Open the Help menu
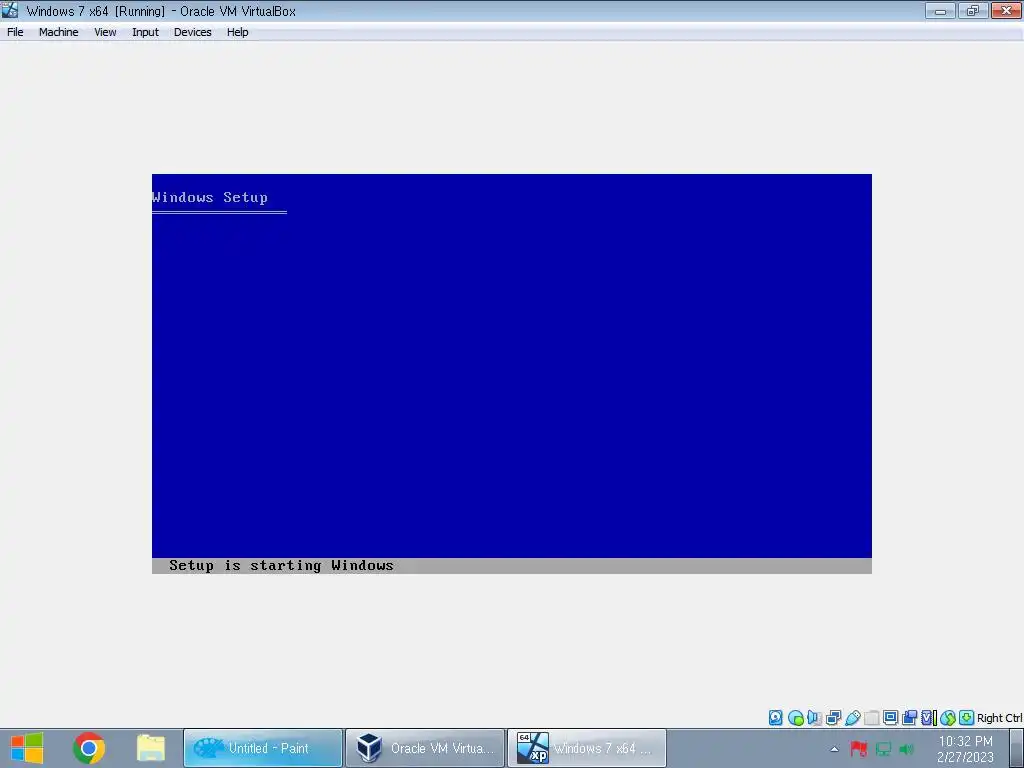Screen dimensions: 1024x768 click(x=237, y=32)
